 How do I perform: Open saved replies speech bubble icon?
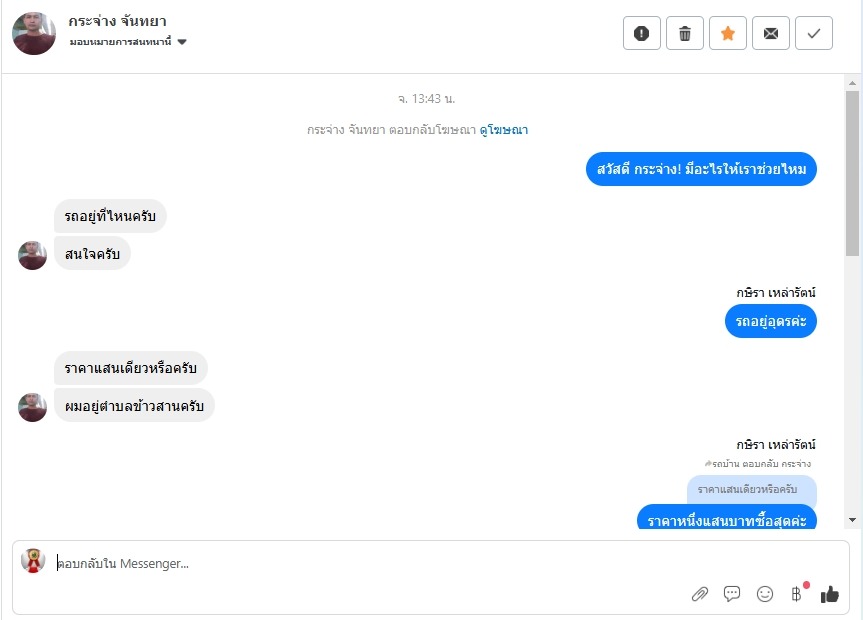pyautogui.click(x=731, y=594)
